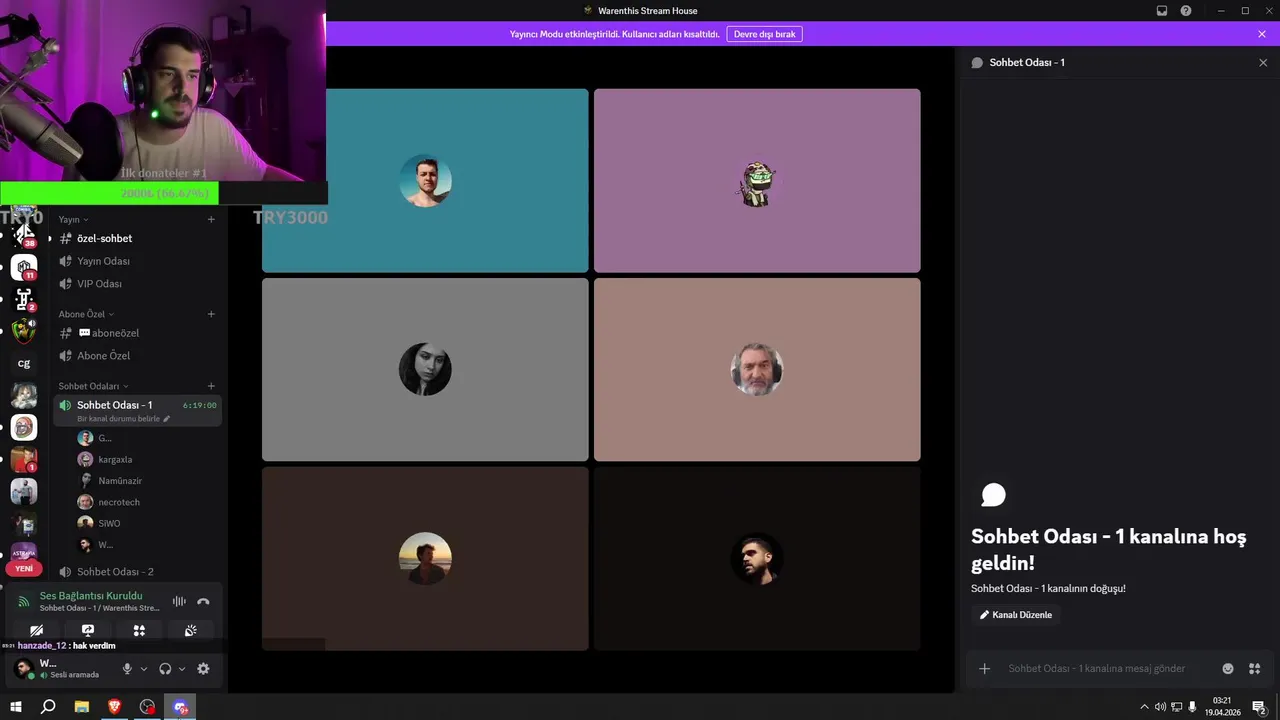1280x720 pixels.
Task: Select the sunset avatar participant tile
Action: [425, 558]
